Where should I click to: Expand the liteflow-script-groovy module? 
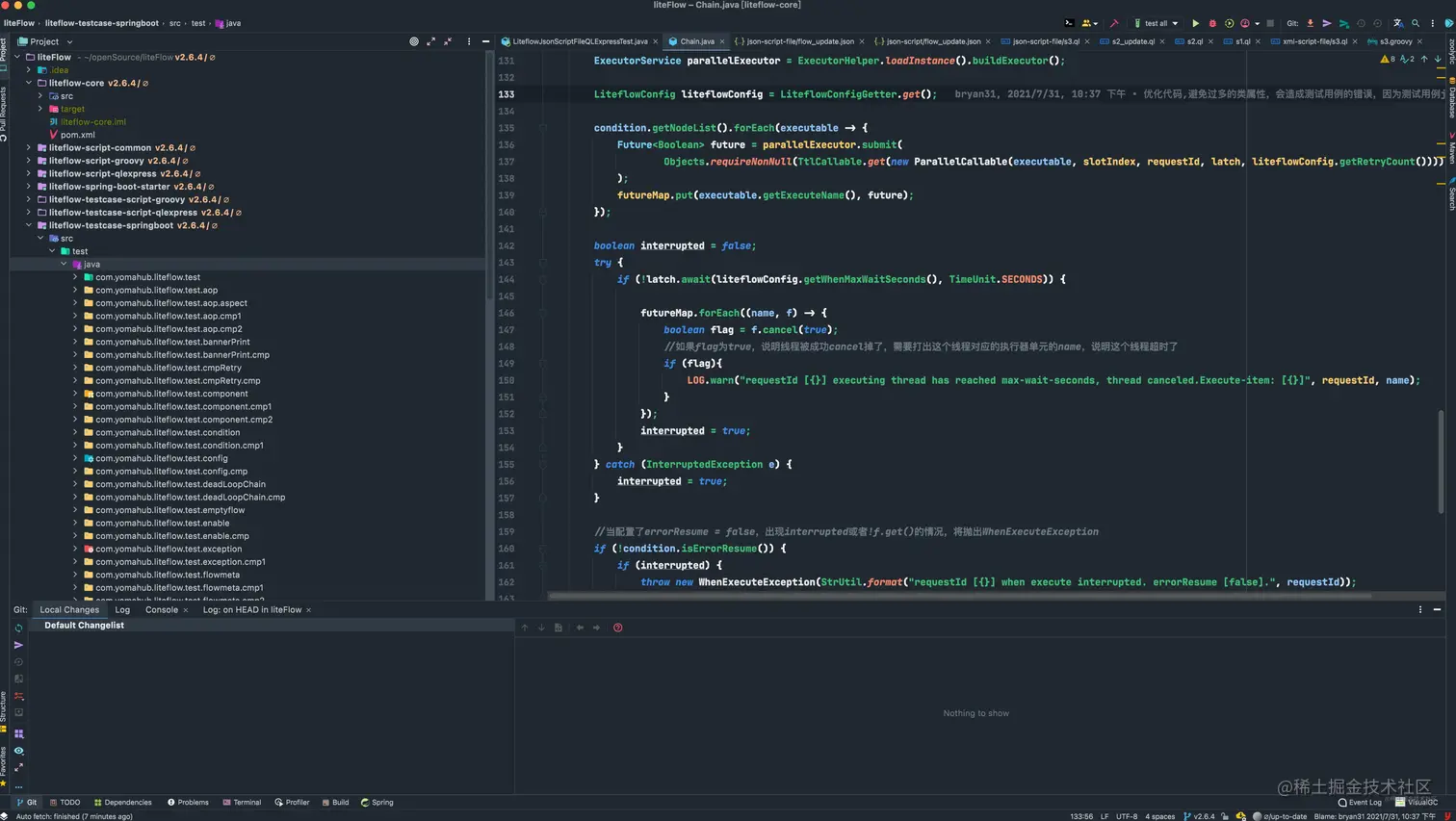coord(29,161)
